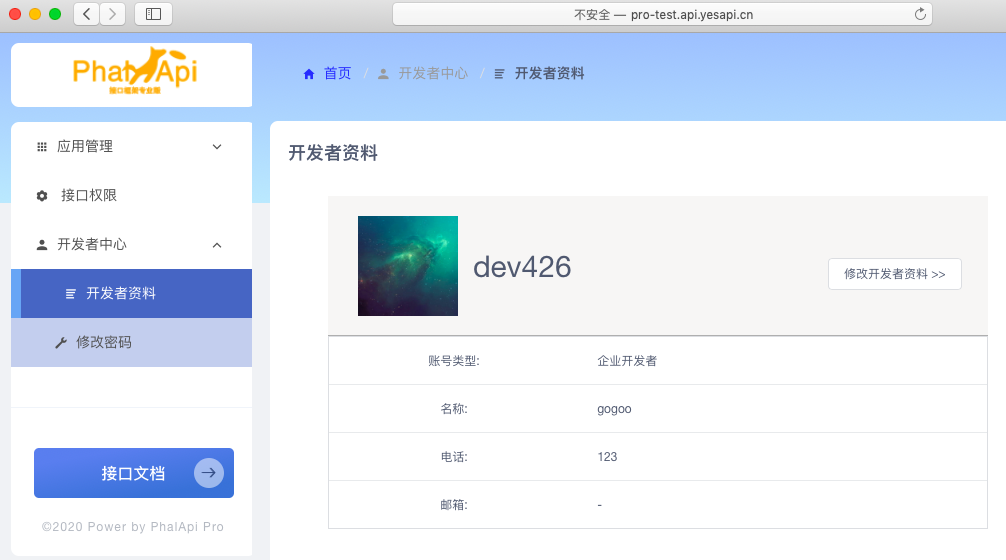1006x560 pixels.
Task: Click the 开发者中心 breadcrumb
Action: 432,74
